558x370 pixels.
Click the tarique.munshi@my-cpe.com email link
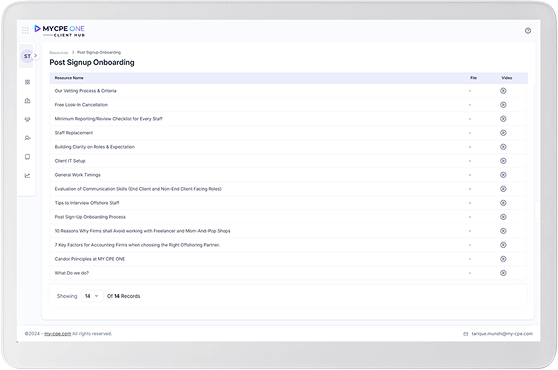coord(502,334)
